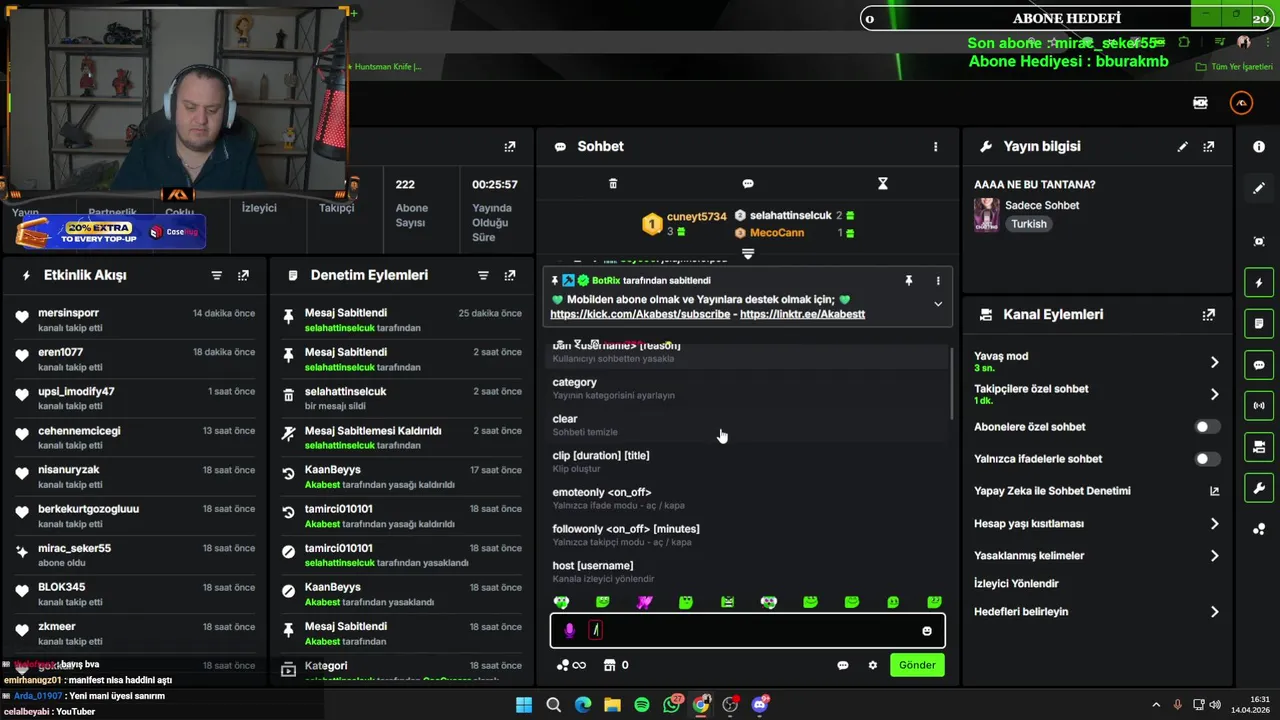Select host [username] command

coord(747,572)
